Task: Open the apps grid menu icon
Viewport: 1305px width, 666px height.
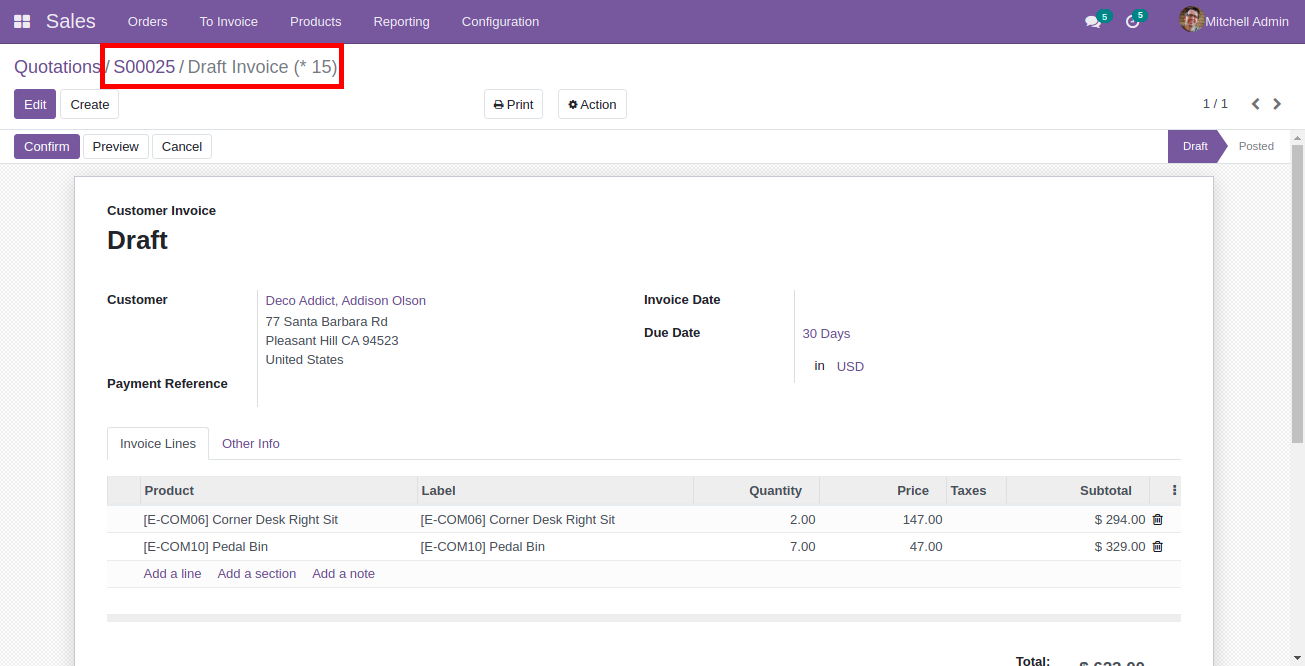Action: click(22, 21)
